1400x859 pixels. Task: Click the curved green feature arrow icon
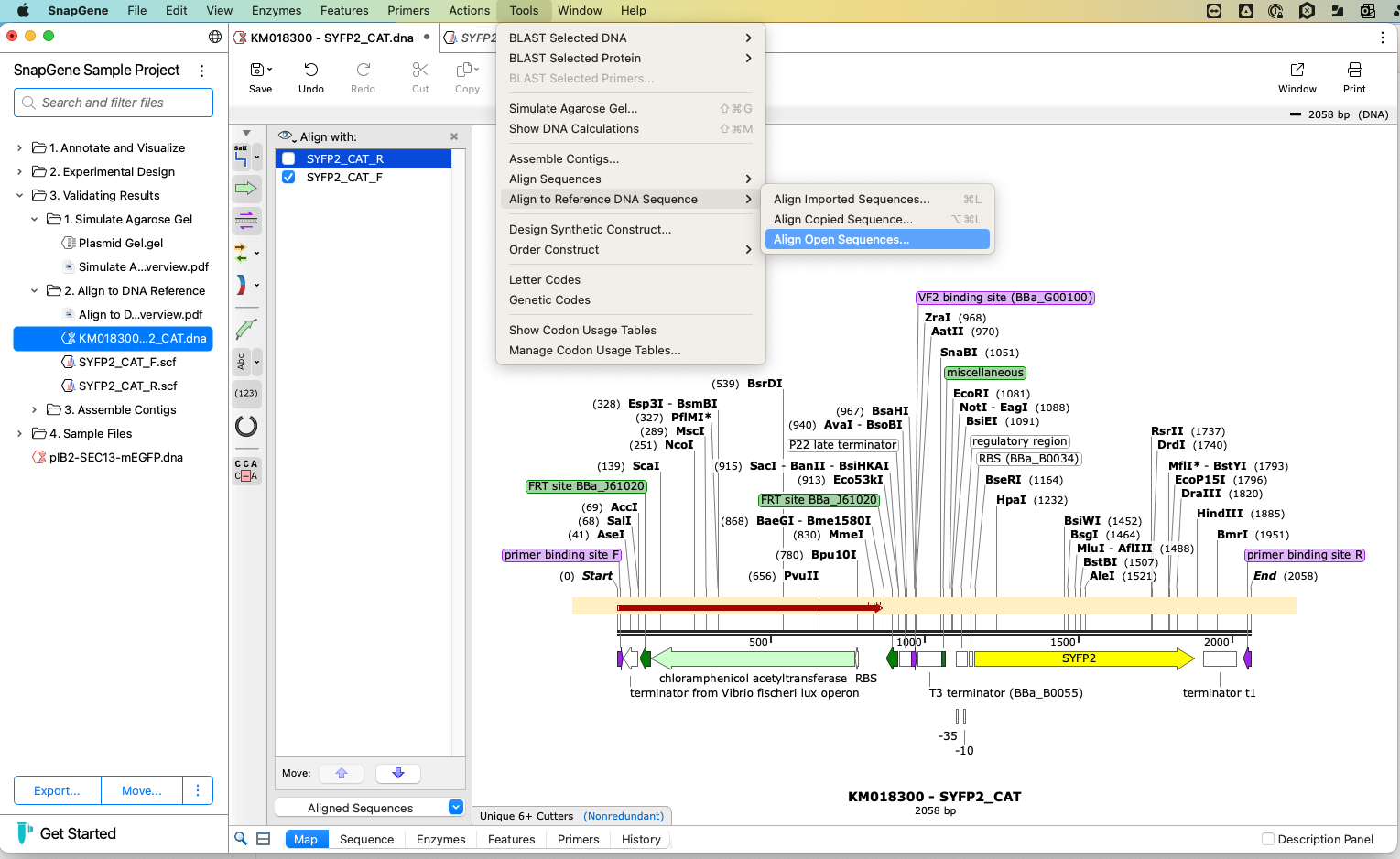pos(246,329)
